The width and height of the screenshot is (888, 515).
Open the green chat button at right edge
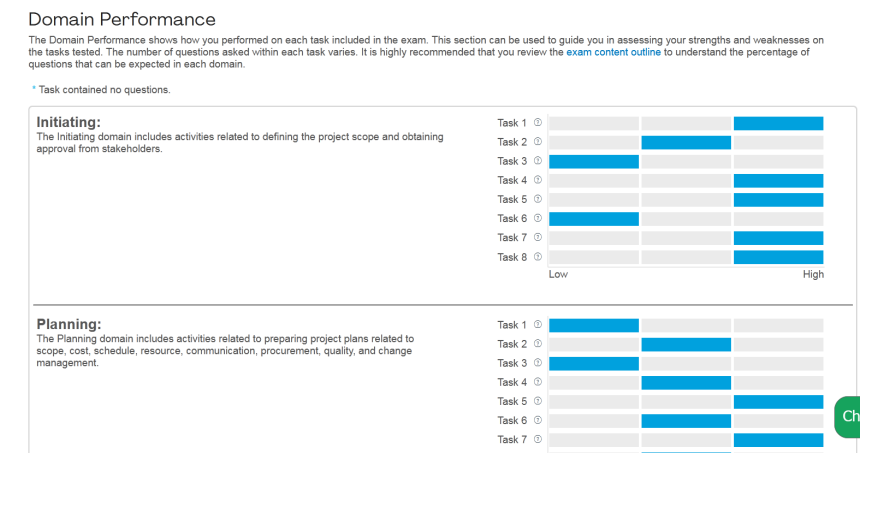(847, 417)
